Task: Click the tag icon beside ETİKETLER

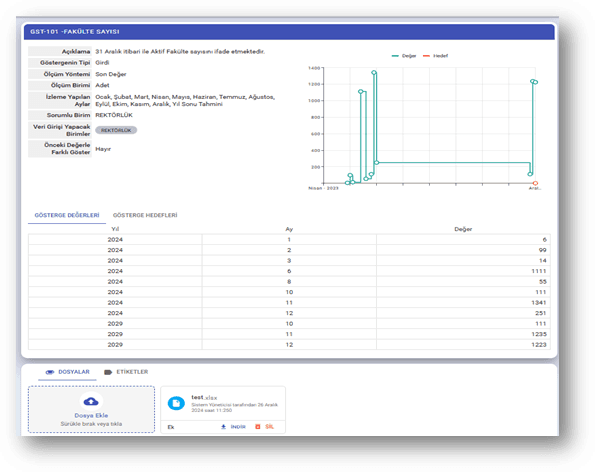Action: (108, 372)
